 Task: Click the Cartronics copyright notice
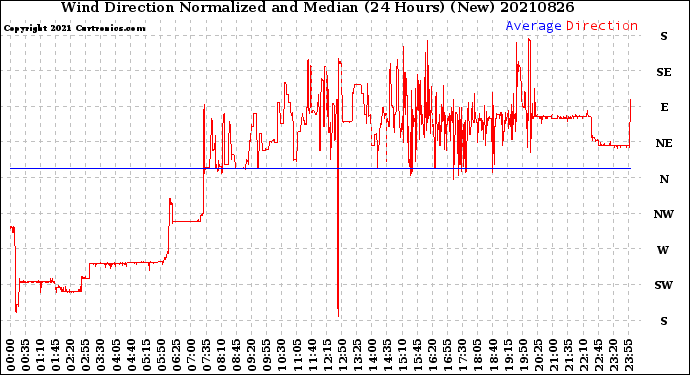[x=74, y=29]
